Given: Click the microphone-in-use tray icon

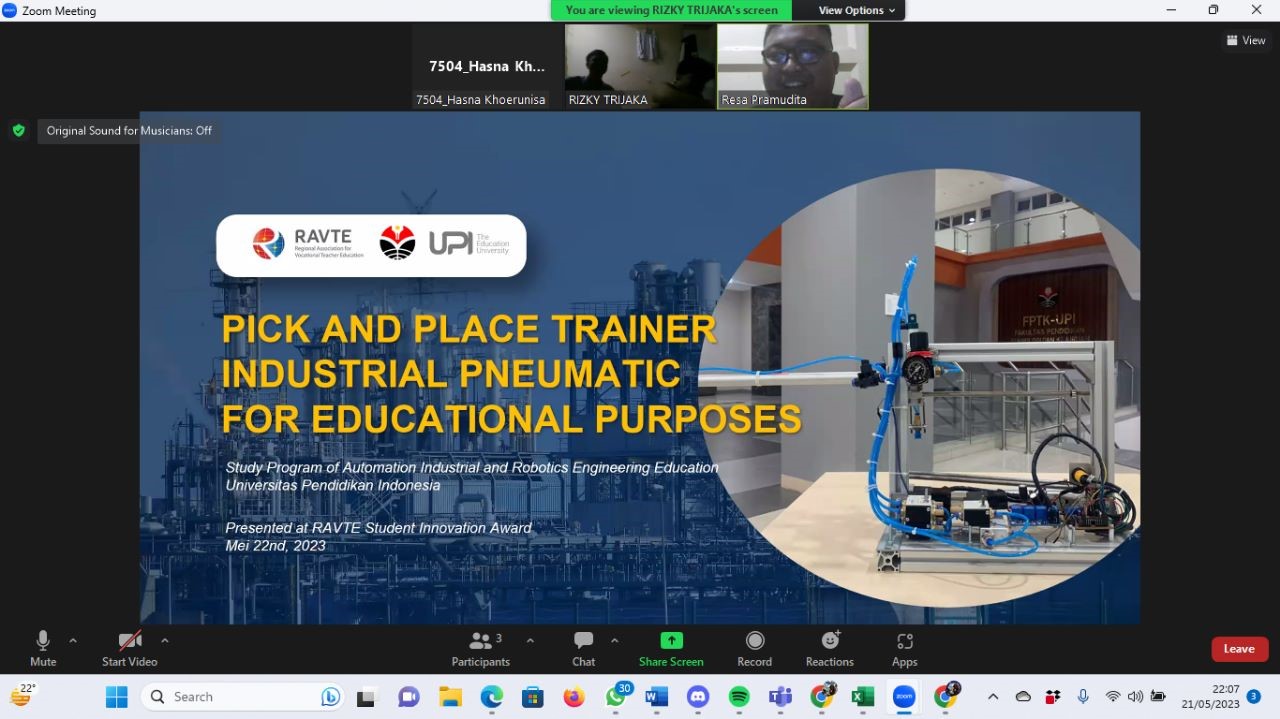Looking at the screenshot, I should tap(1083, 697).
